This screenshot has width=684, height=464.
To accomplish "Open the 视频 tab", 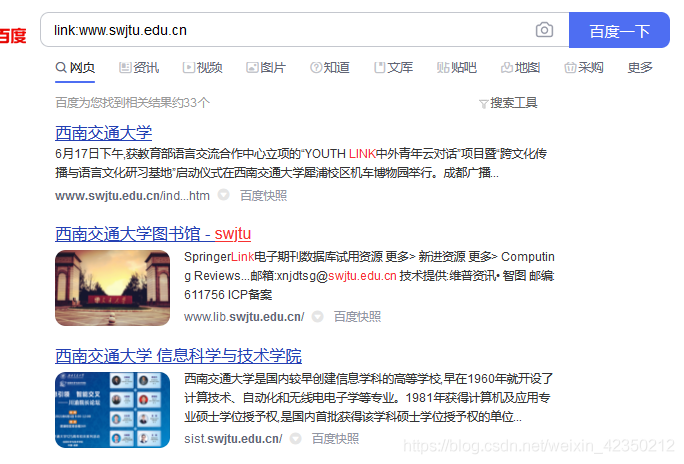I will [x=202, y=68].
